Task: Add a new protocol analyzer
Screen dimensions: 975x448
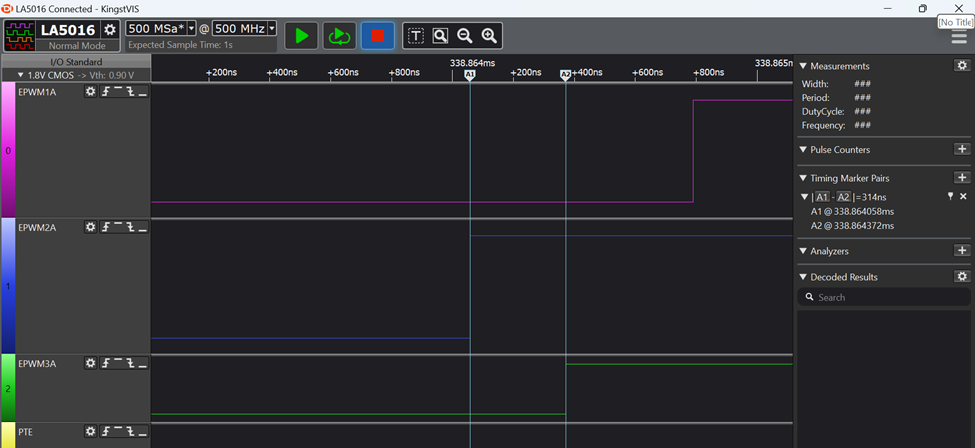Action: (962, 251)
